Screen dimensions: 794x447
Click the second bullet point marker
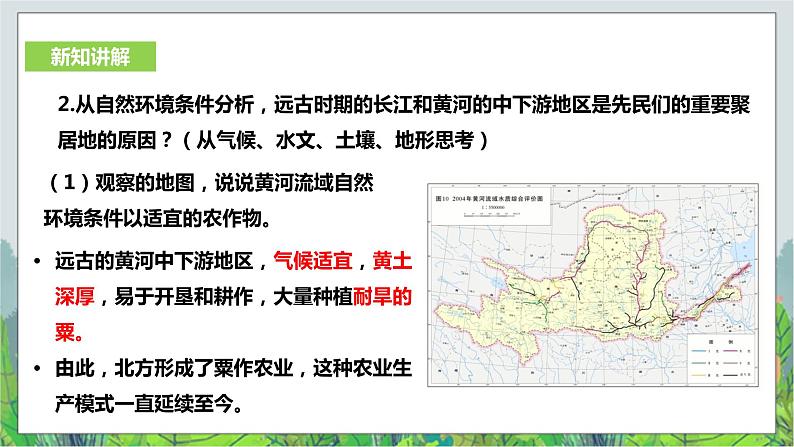37,370
